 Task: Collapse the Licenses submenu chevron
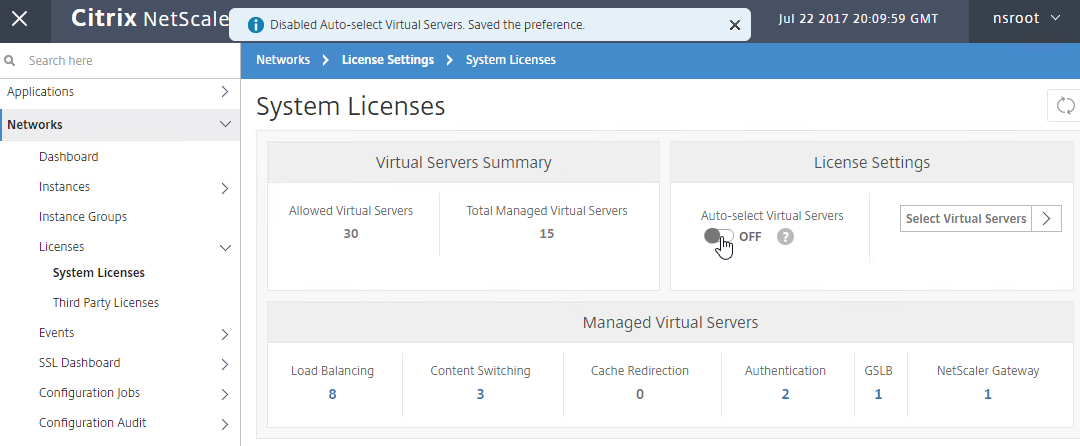[225, 248]
